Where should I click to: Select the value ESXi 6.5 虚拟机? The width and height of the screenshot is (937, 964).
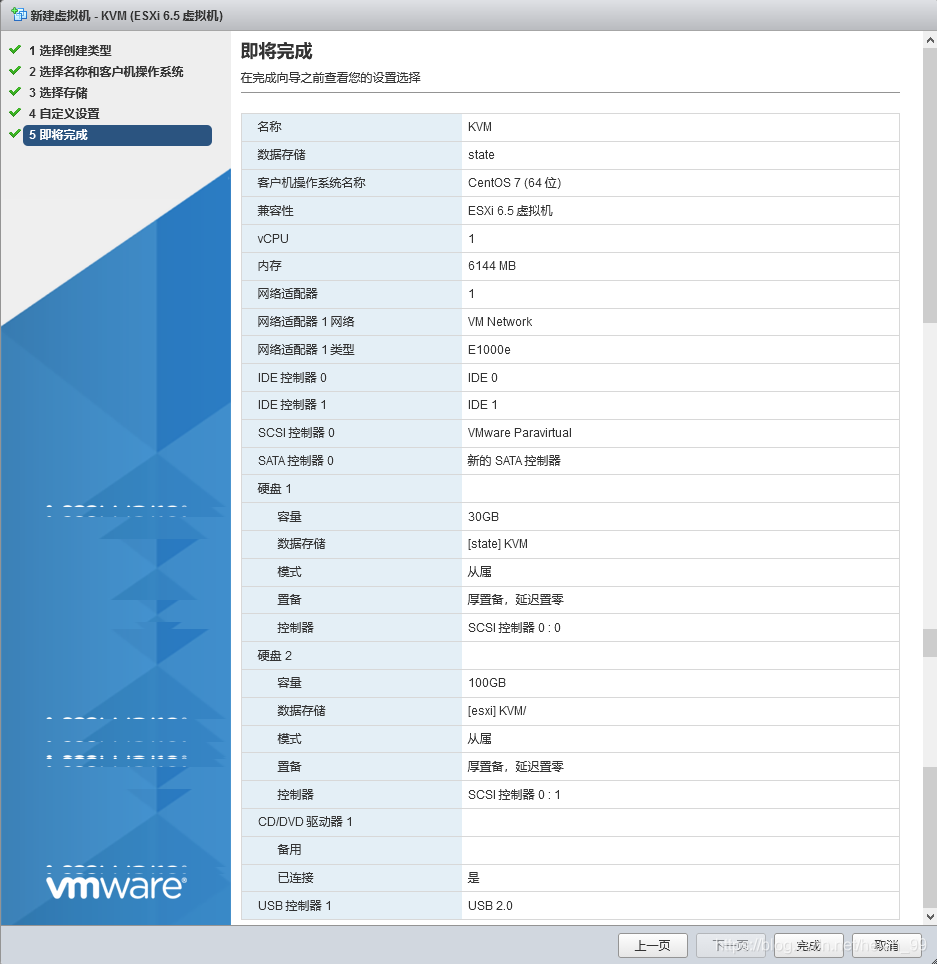[510, 210]
